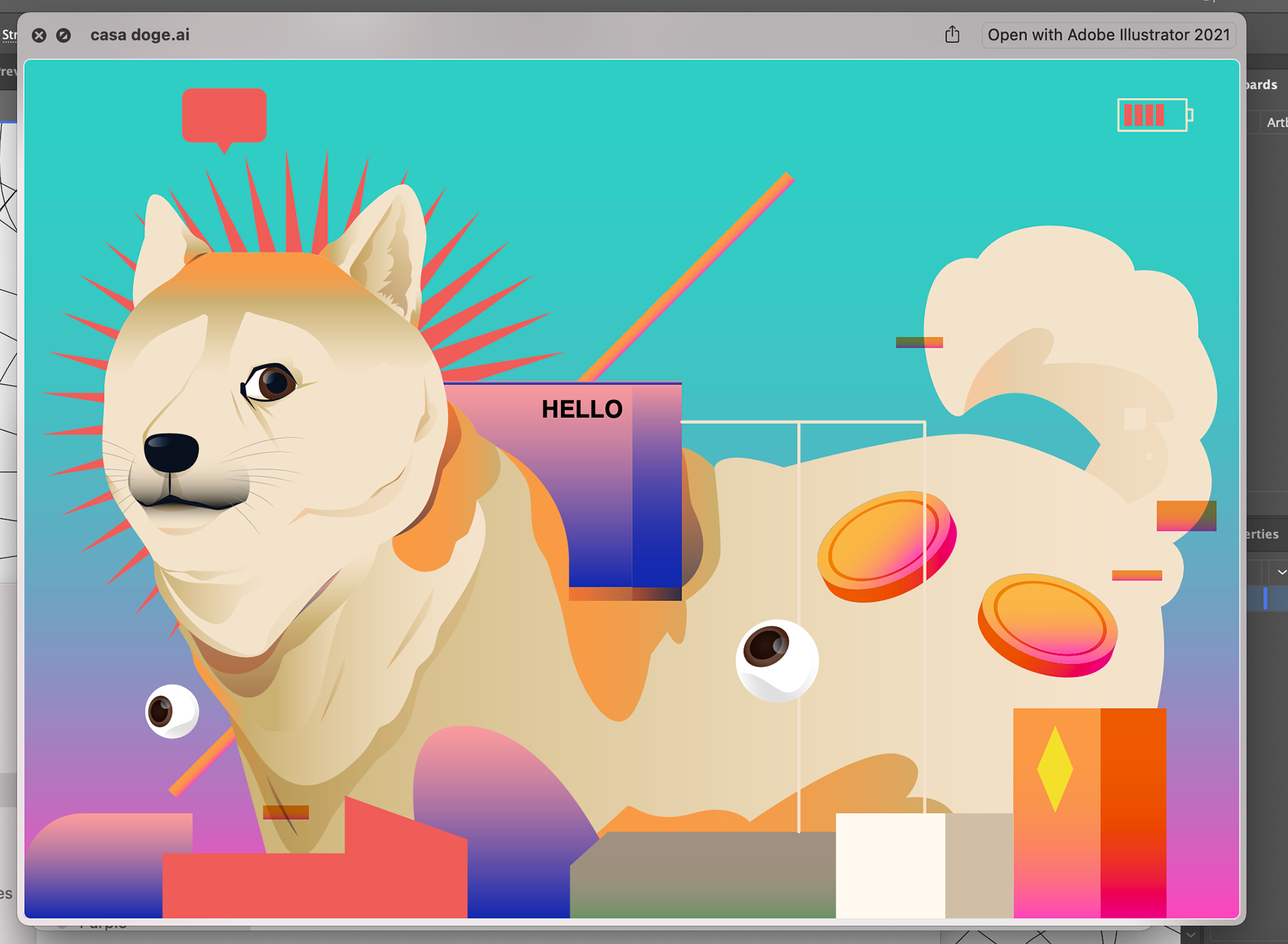Click the Artboard column header on right
1288x944 pixels.
tap(1276, 123)
